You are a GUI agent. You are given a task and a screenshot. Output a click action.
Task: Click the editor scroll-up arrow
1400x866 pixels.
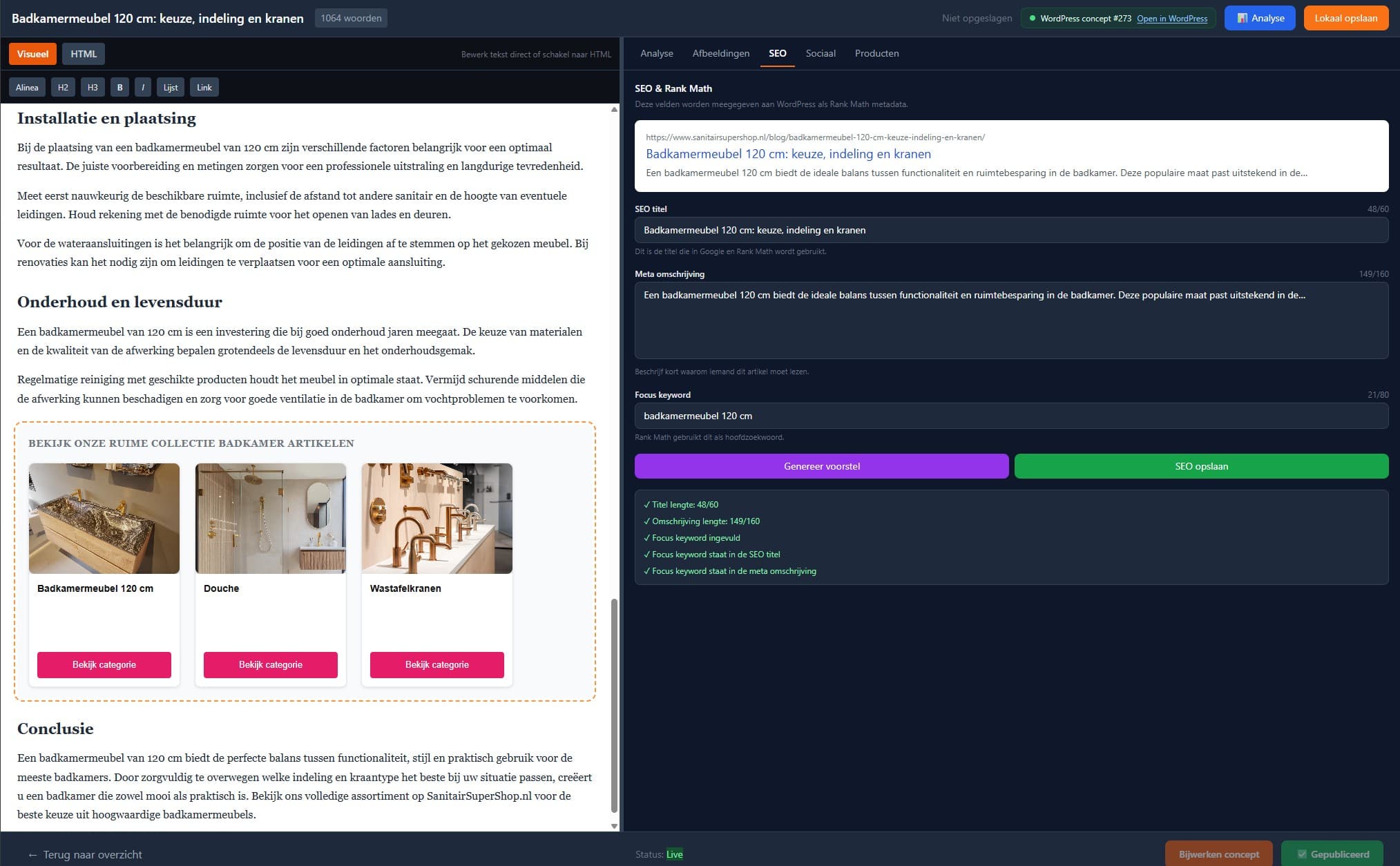(x=614, y=109)
